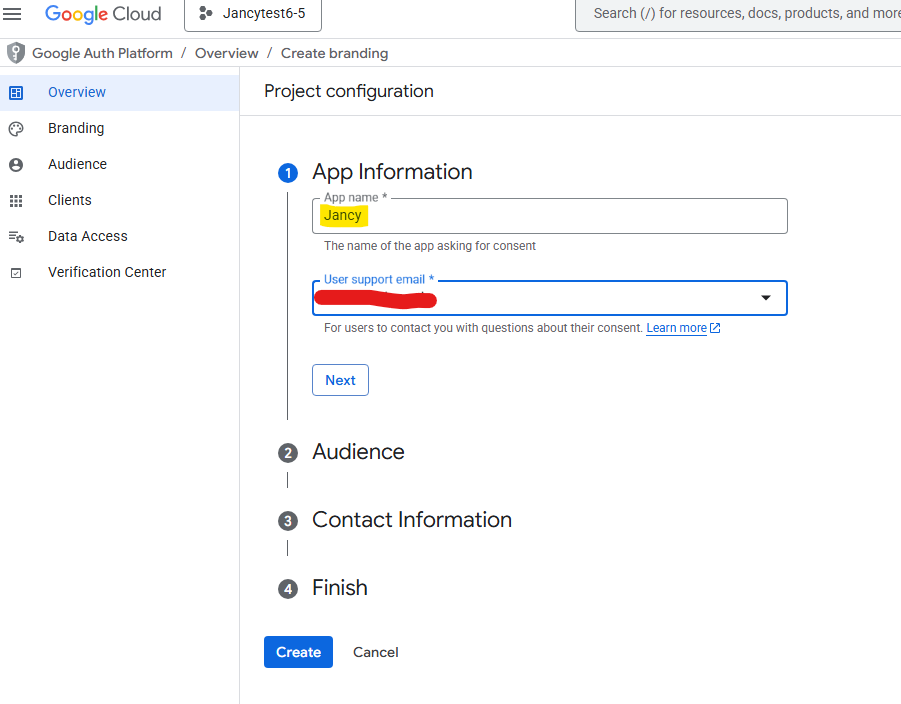Click the App Information step heading
901x704 pixels.
point(392,172)
